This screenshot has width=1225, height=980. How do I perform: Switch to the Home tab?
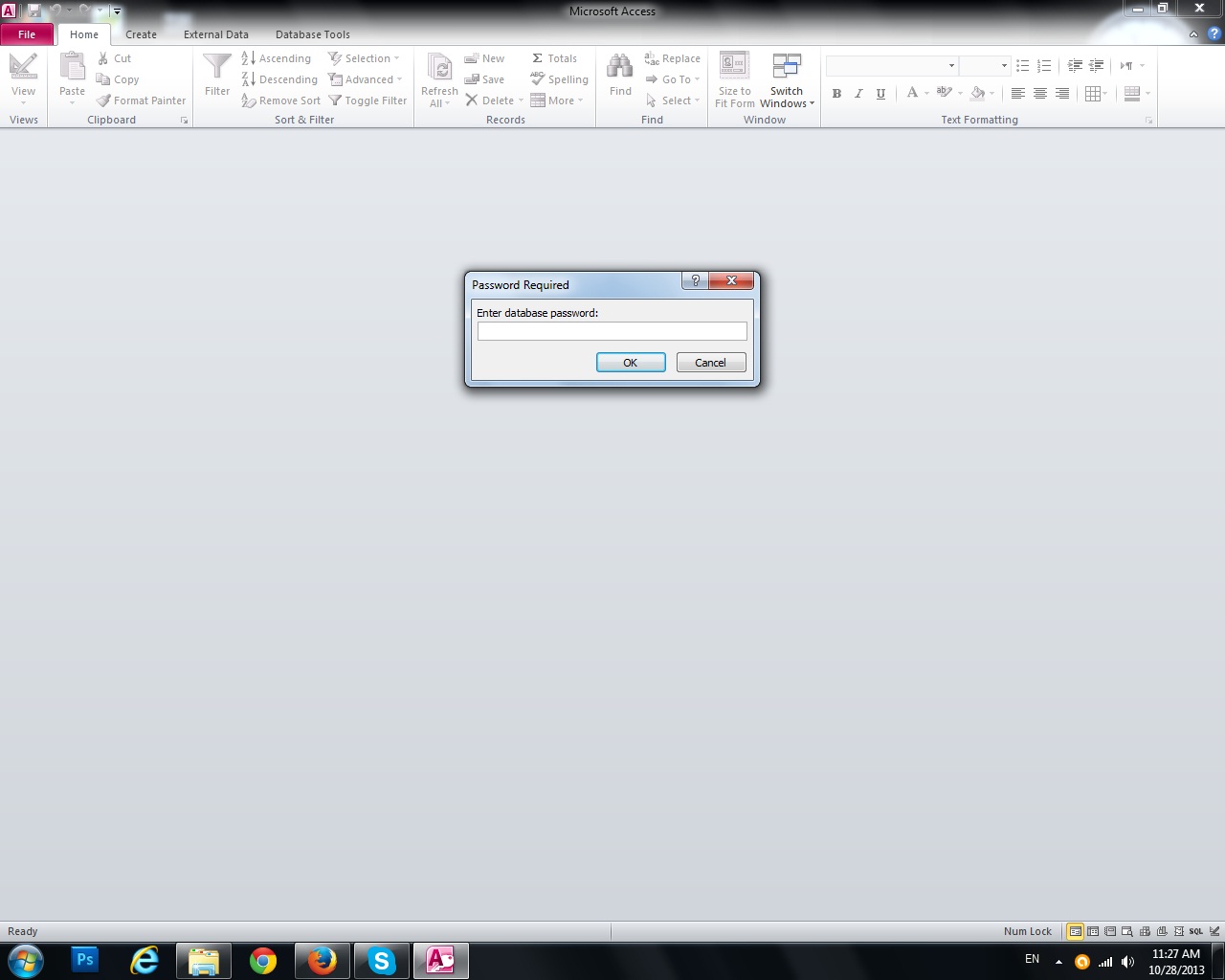(84, 34)
